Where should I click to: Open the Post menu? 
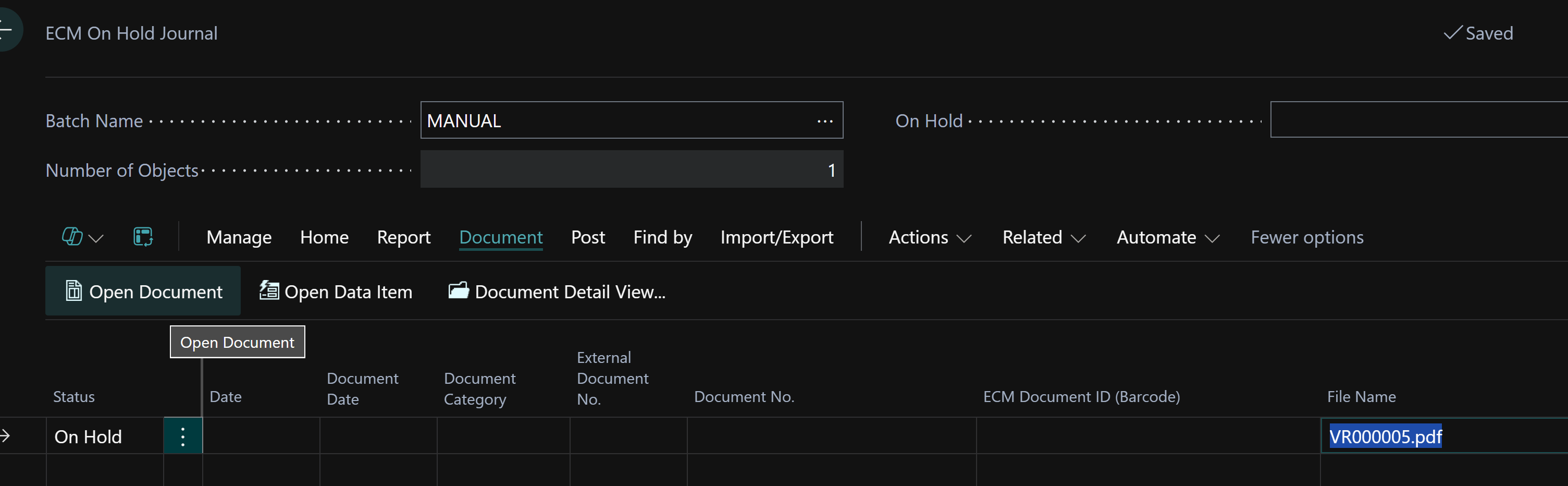point(587,237)
